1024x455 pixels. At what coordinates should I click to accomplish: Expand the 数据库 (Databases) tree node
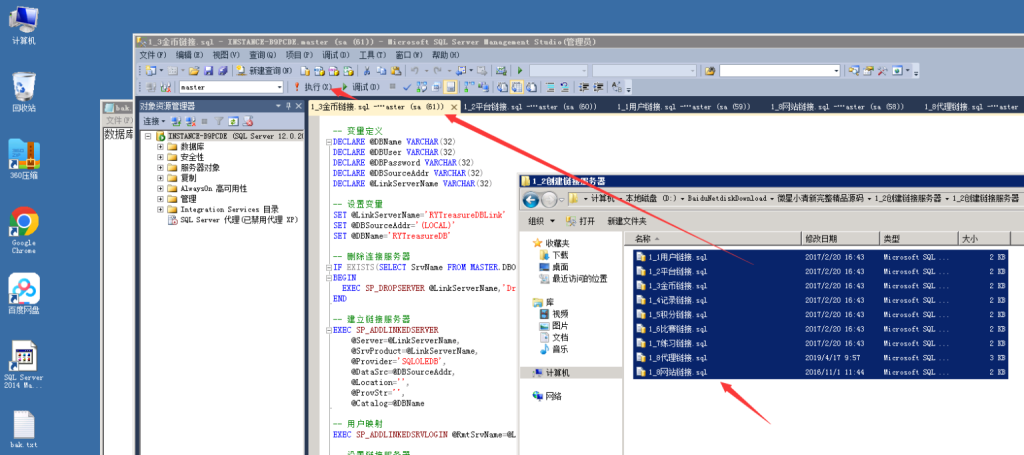pos(160,146)
